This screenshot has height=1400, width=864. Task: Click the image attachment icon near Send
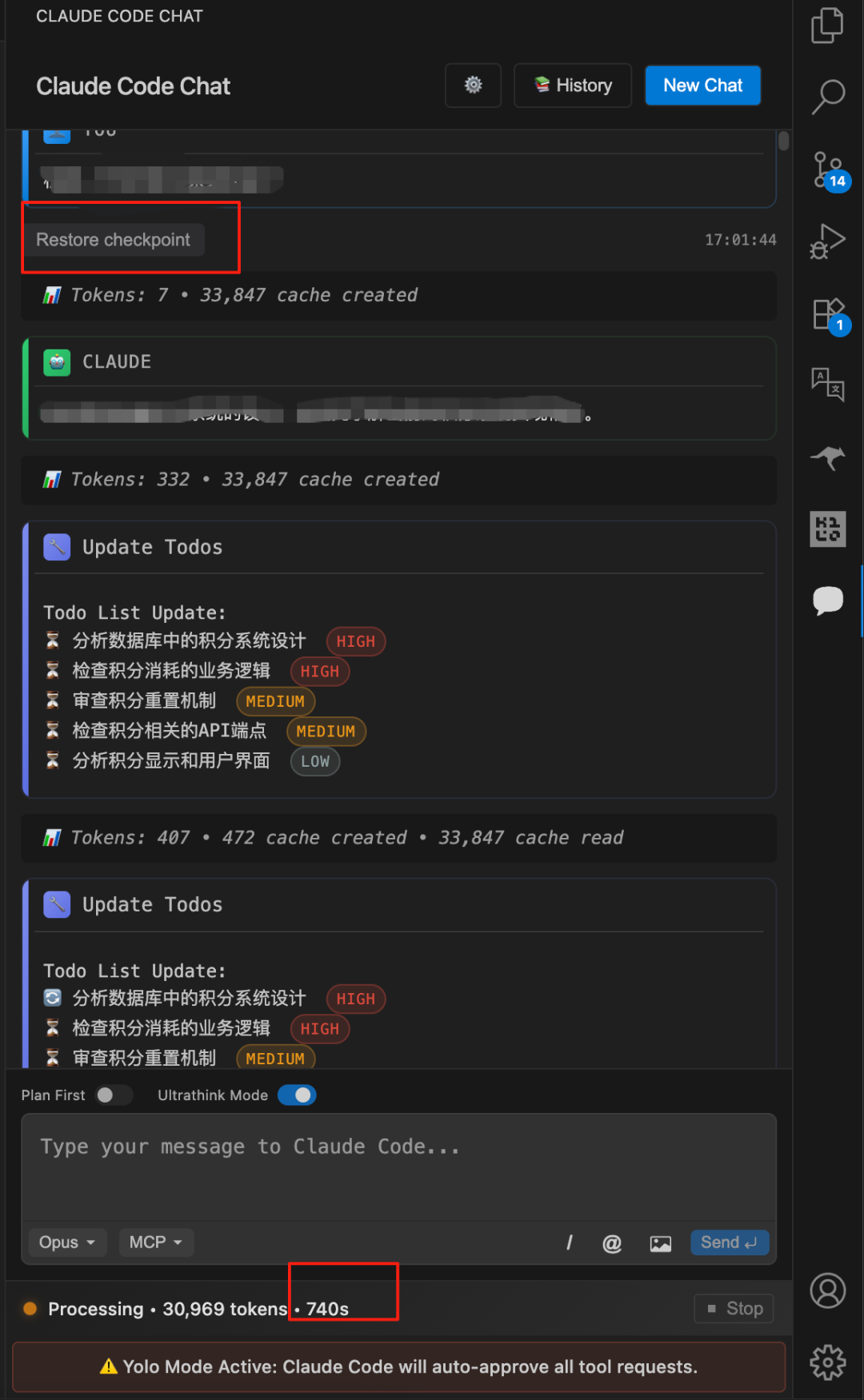point(660,1242)
